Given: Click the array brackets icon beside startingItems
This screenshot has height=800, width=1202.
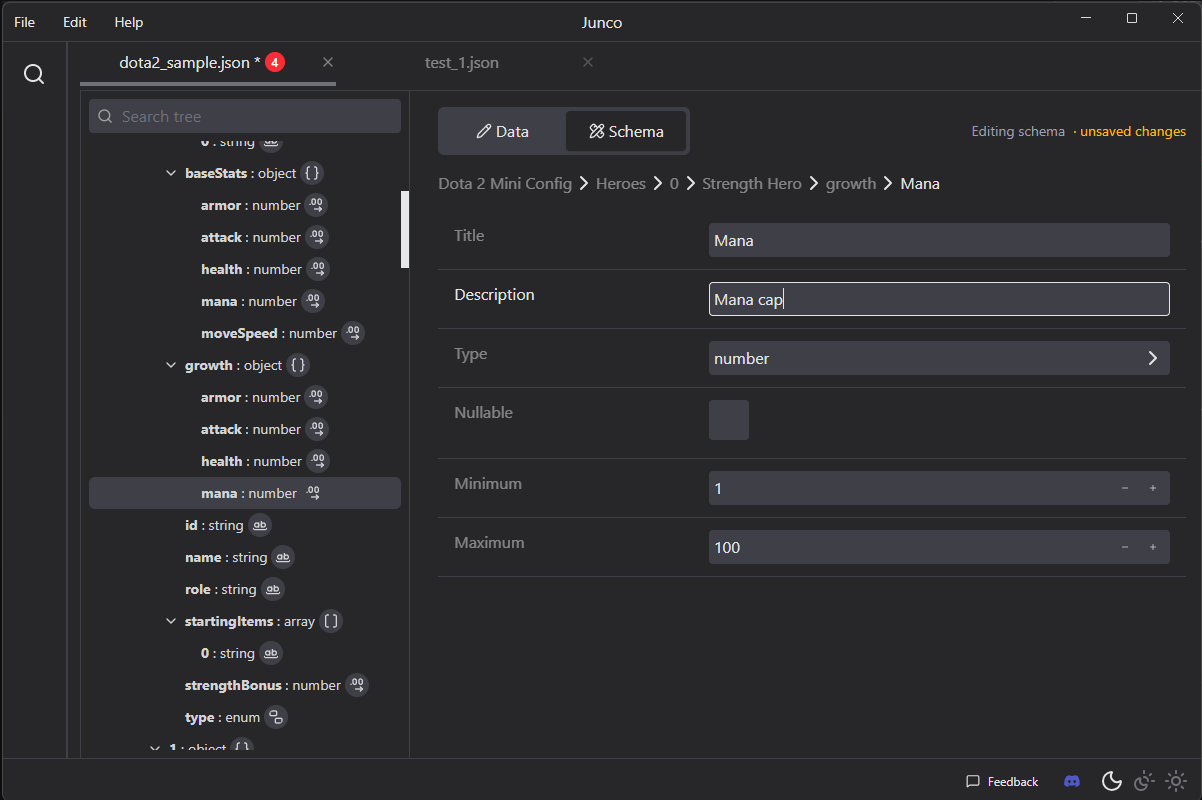Looking at the screenshot, I should click(x=331, y=621).
